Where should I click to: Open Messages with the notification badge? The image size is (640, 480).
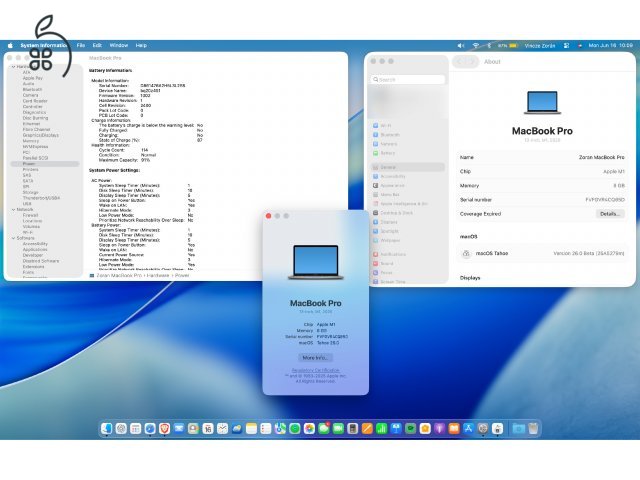pyautogui.click(x=324, y=428)
